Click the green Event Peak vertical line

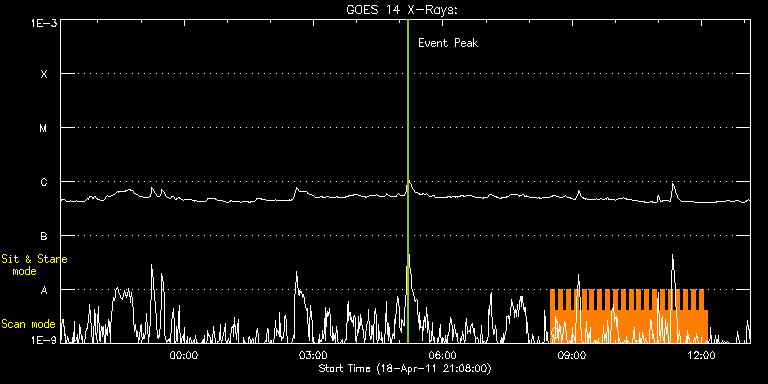[x=408, y=181]
